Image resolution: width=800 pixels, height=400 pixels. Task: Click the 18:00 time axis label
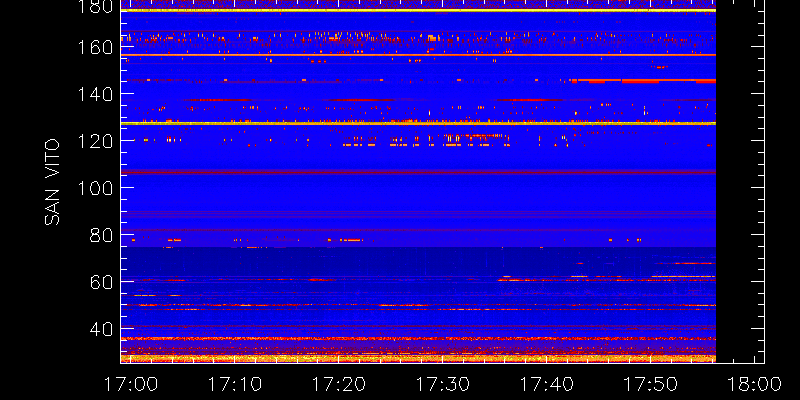[755, 384]
